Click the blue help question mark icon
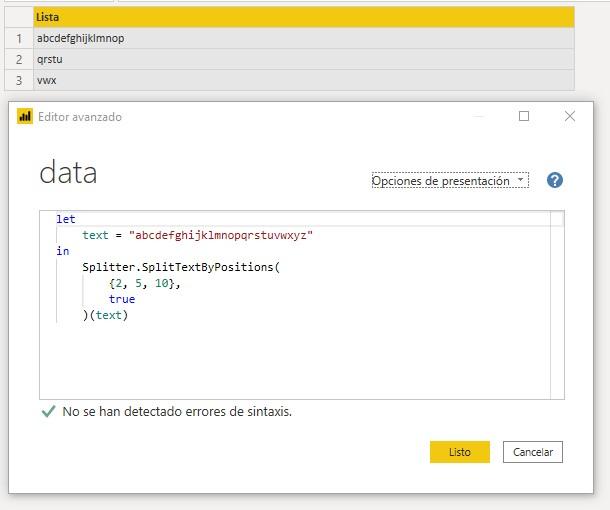Screen dimensions: 610x510 555,180
